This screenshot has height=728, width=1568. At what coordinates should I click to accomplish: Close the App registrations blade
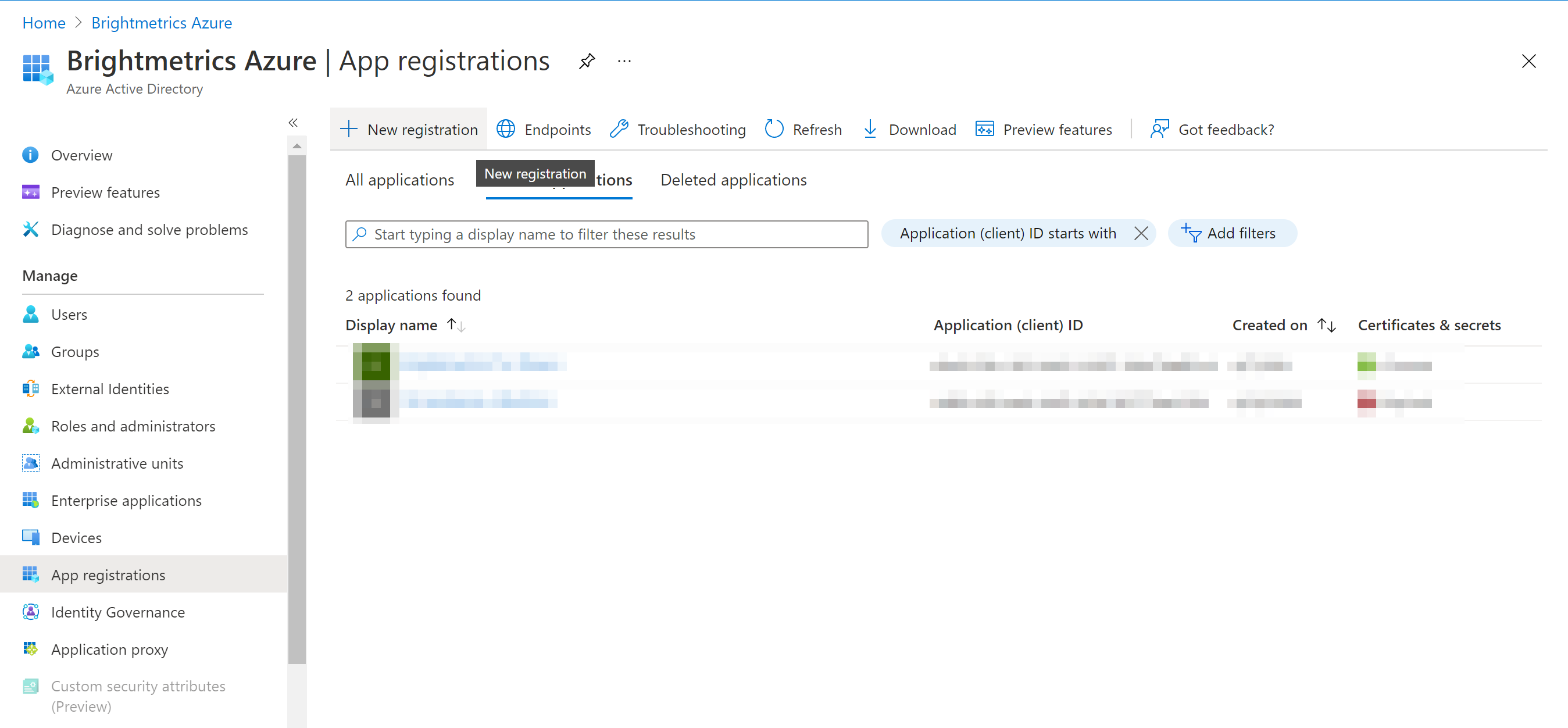1528,61
